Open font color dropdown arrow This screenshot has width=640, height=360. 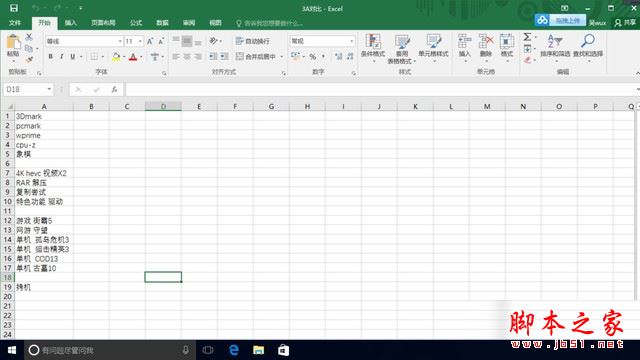click(141, 57)
